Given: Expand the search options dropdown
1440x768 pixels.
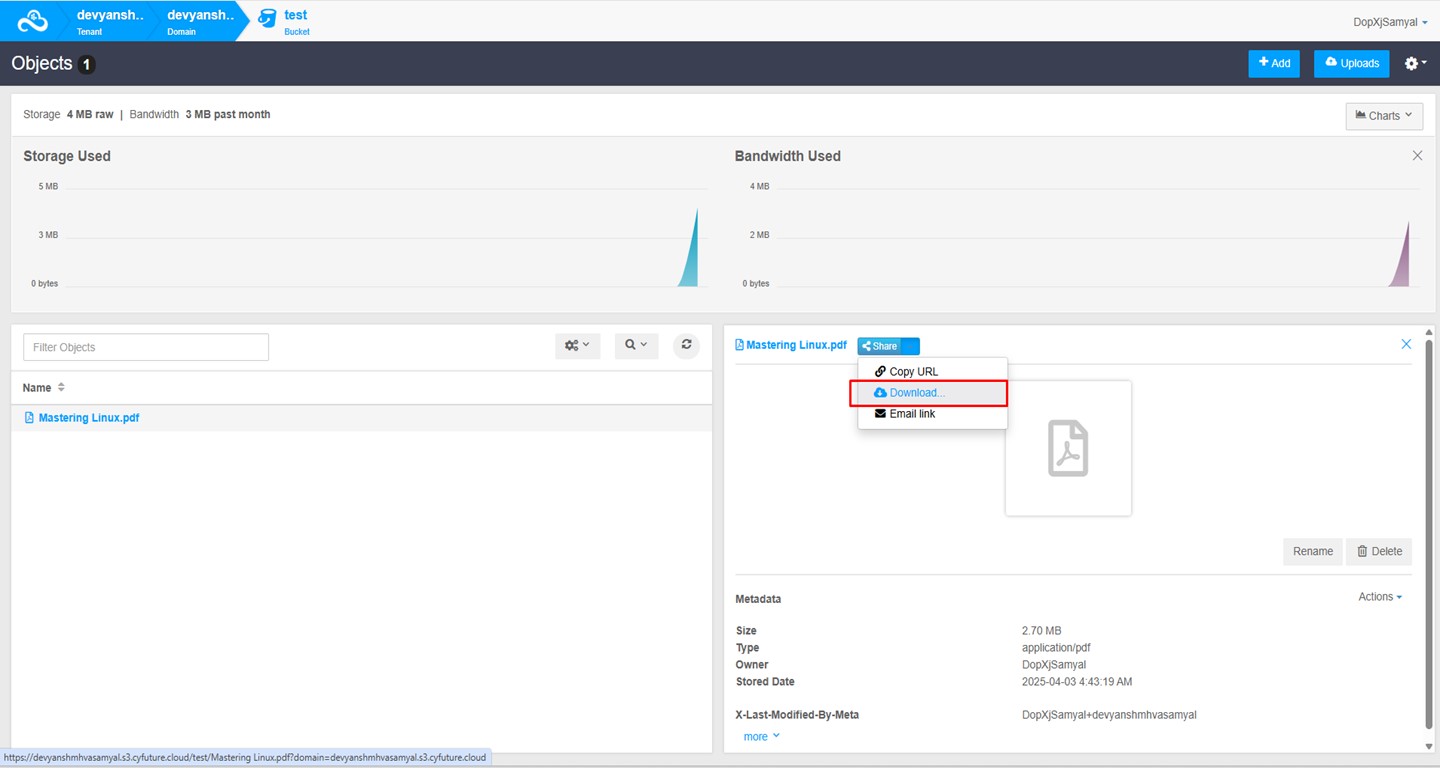Looking at the screenshot, I should pyautogui.click(x=636, y=345).
